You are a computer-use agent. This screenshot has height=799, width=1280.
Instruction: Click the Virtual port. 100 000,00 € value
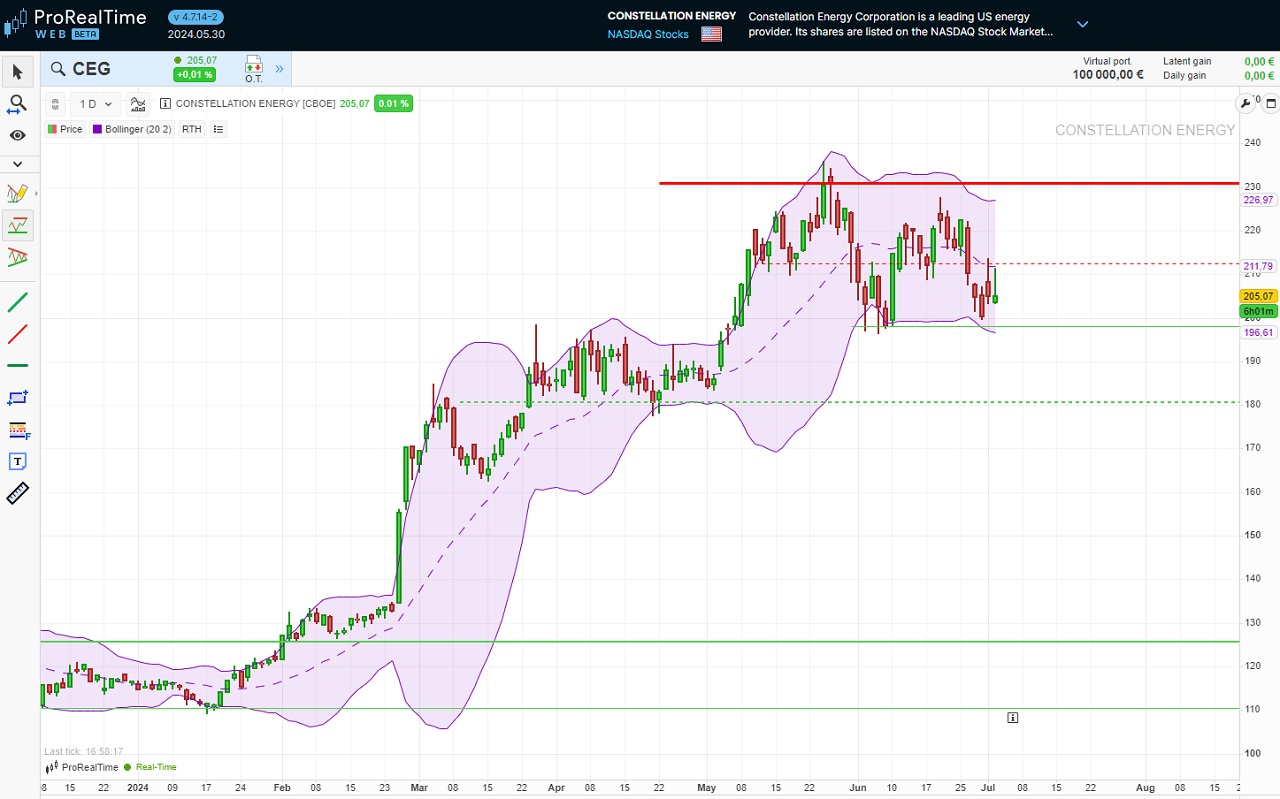(1108, 74)
